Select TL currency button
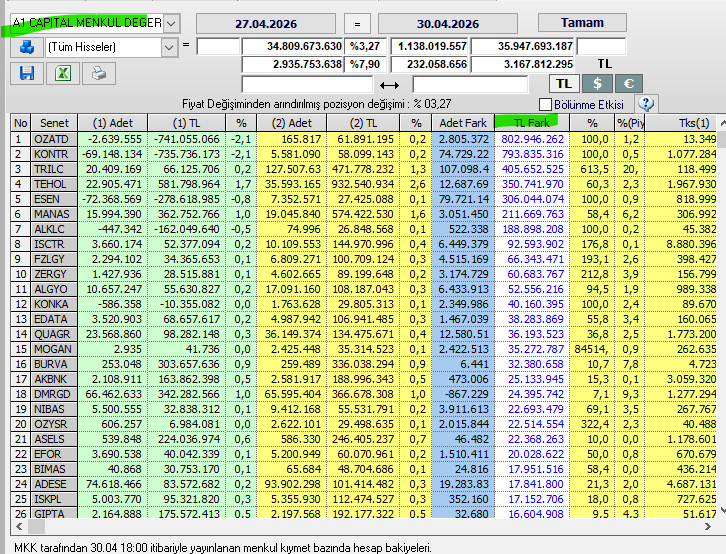This screenshot has width=726, height=554. 564,84
